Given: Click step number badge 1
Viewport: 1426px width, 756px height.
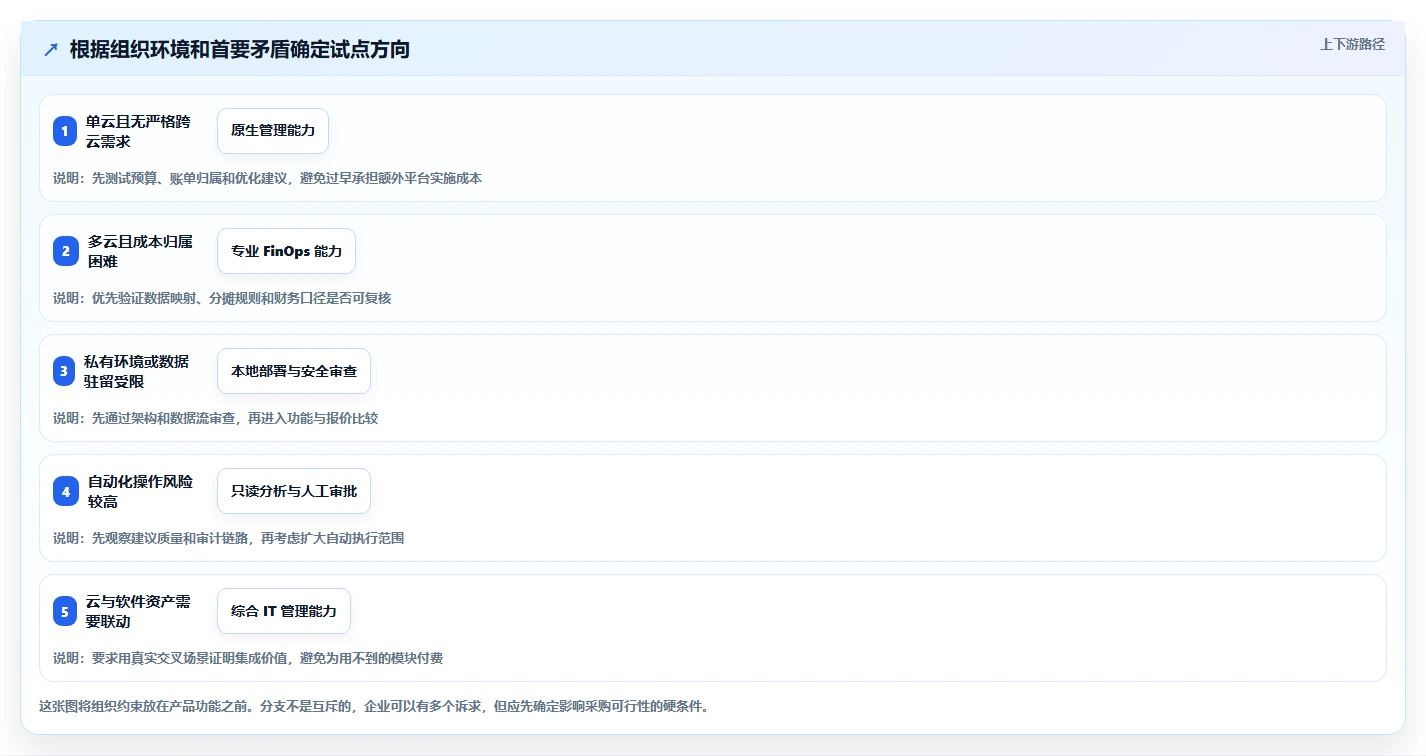Looking at the screenshot, I should 65,131.
